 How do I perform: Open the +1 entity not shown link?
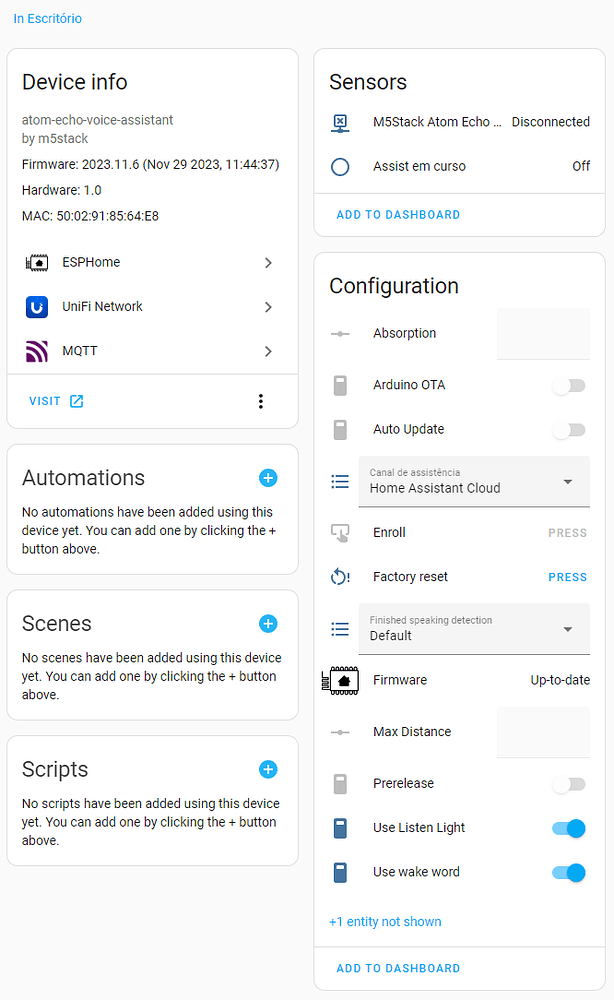point(386,921)
